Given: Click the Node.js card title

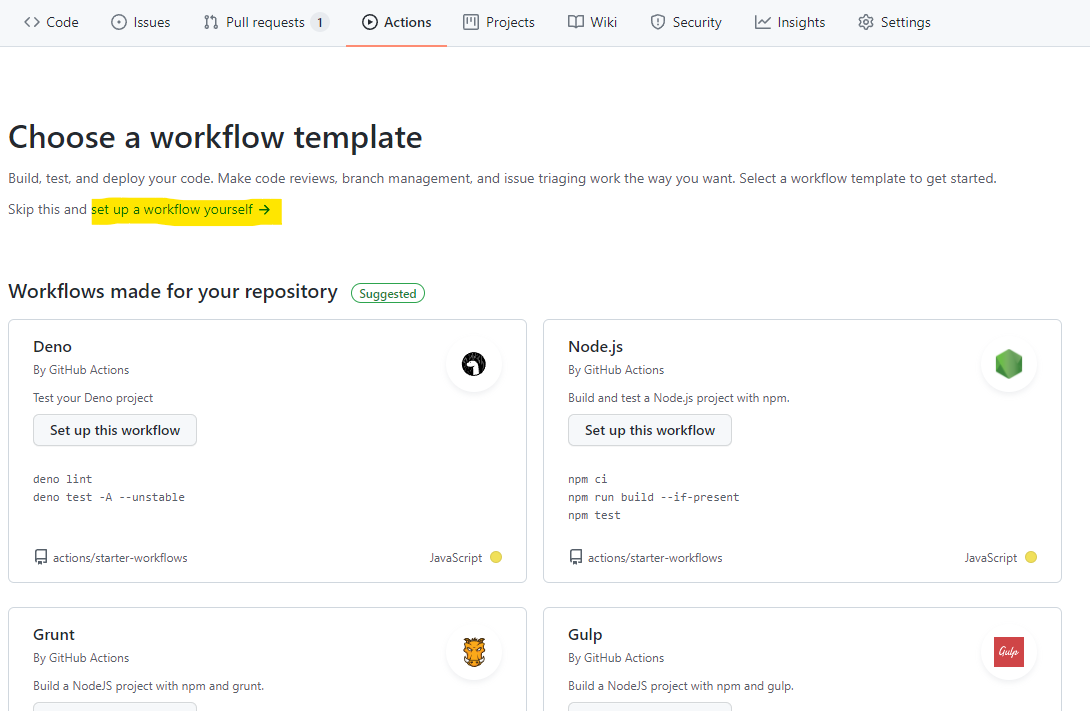Looking at the screenshot, I should click(596, 346).
